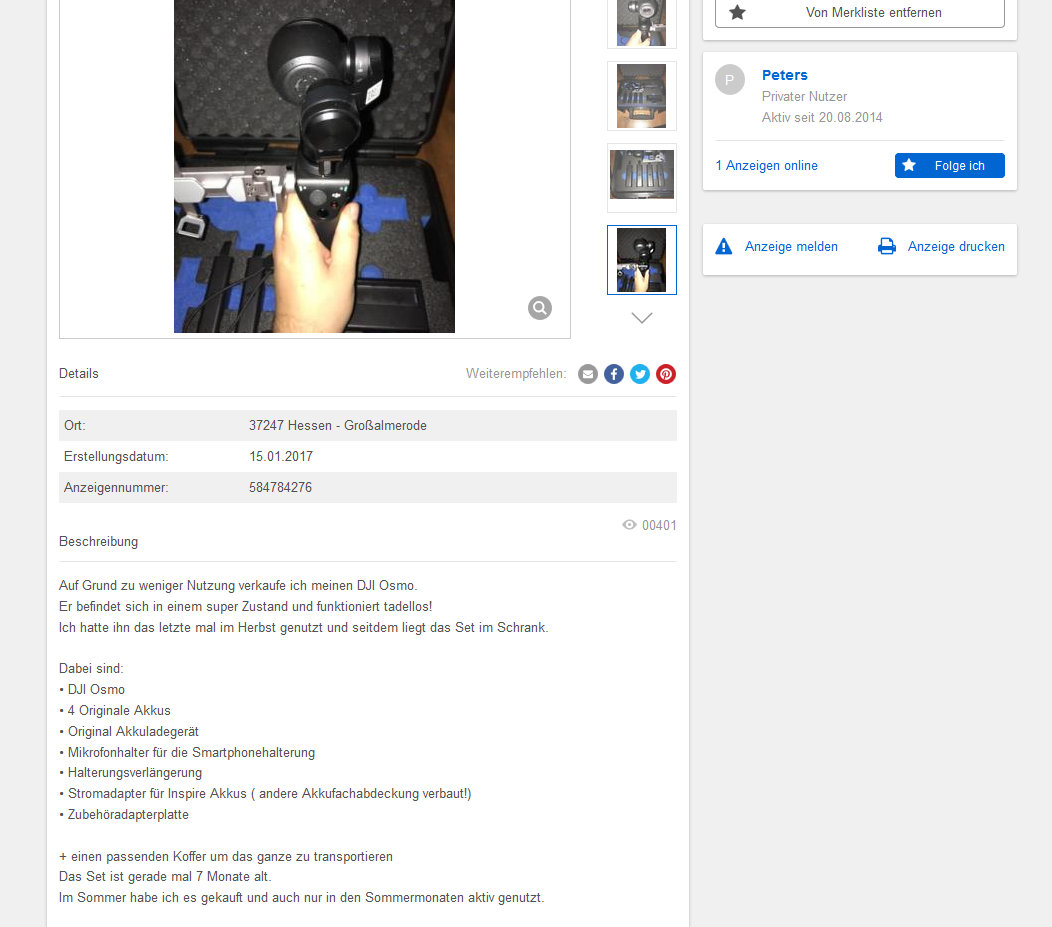Screen dimensions: 1052x927
Task: Select the highlighted handheld Osmo thumbnail
Action: pos(642,260)
